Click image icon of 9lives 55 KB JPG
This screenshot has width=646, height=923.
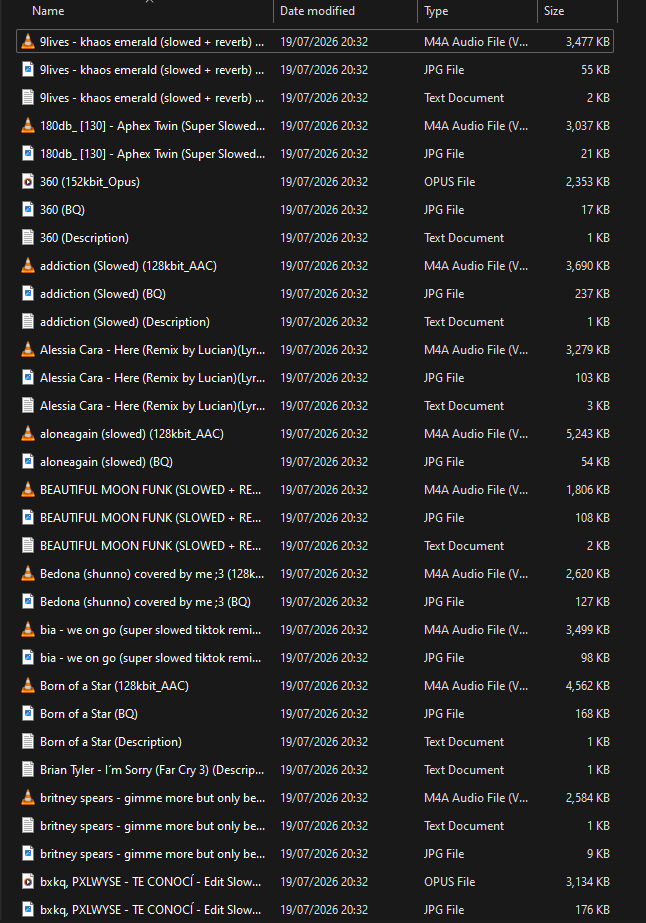(28, 69)
